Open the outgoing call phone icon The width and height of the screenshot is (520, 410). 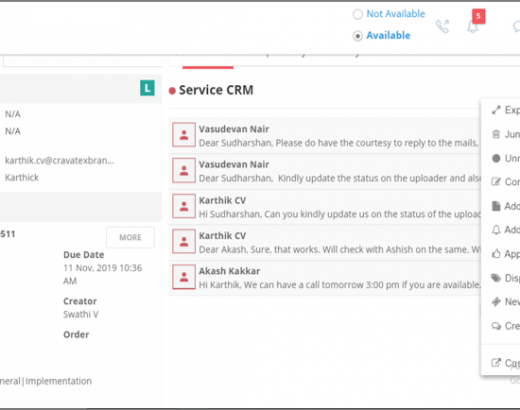coord(443,26)
